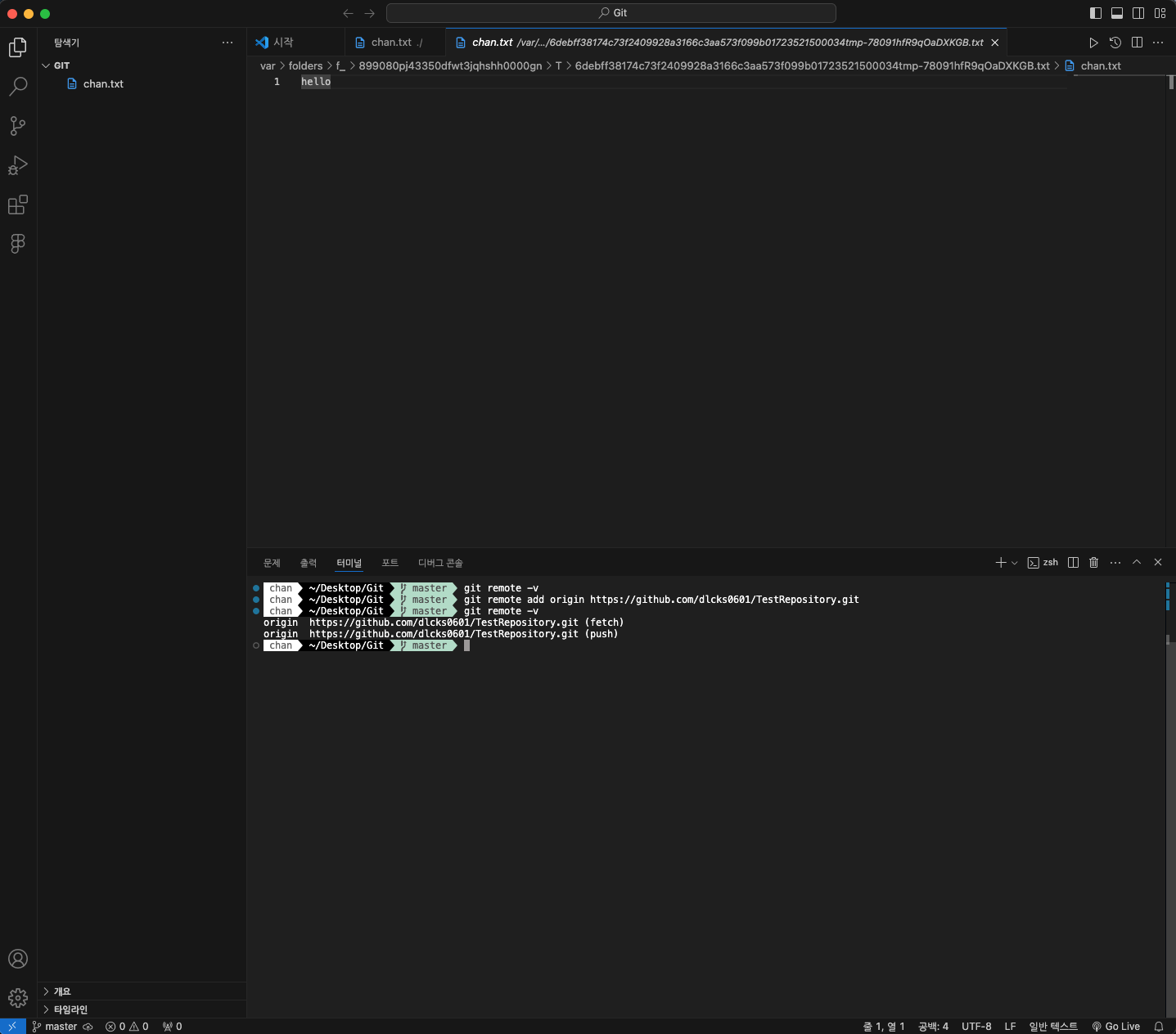The image size is (1176, 1034).
Task: Change 일반 텍스트 language mode
Action: click(1053, 1027)
